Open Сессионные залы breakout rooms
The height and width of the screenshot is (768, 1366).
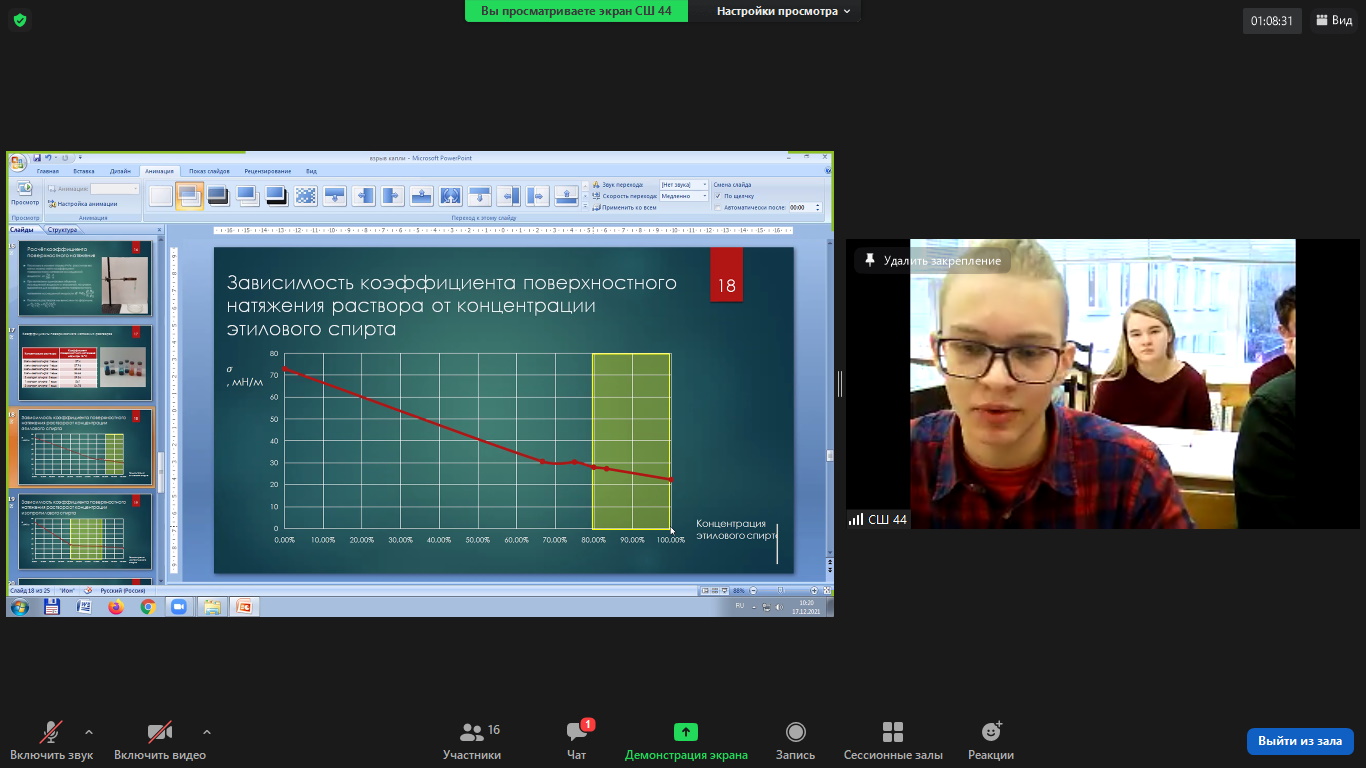coord(893,741)
